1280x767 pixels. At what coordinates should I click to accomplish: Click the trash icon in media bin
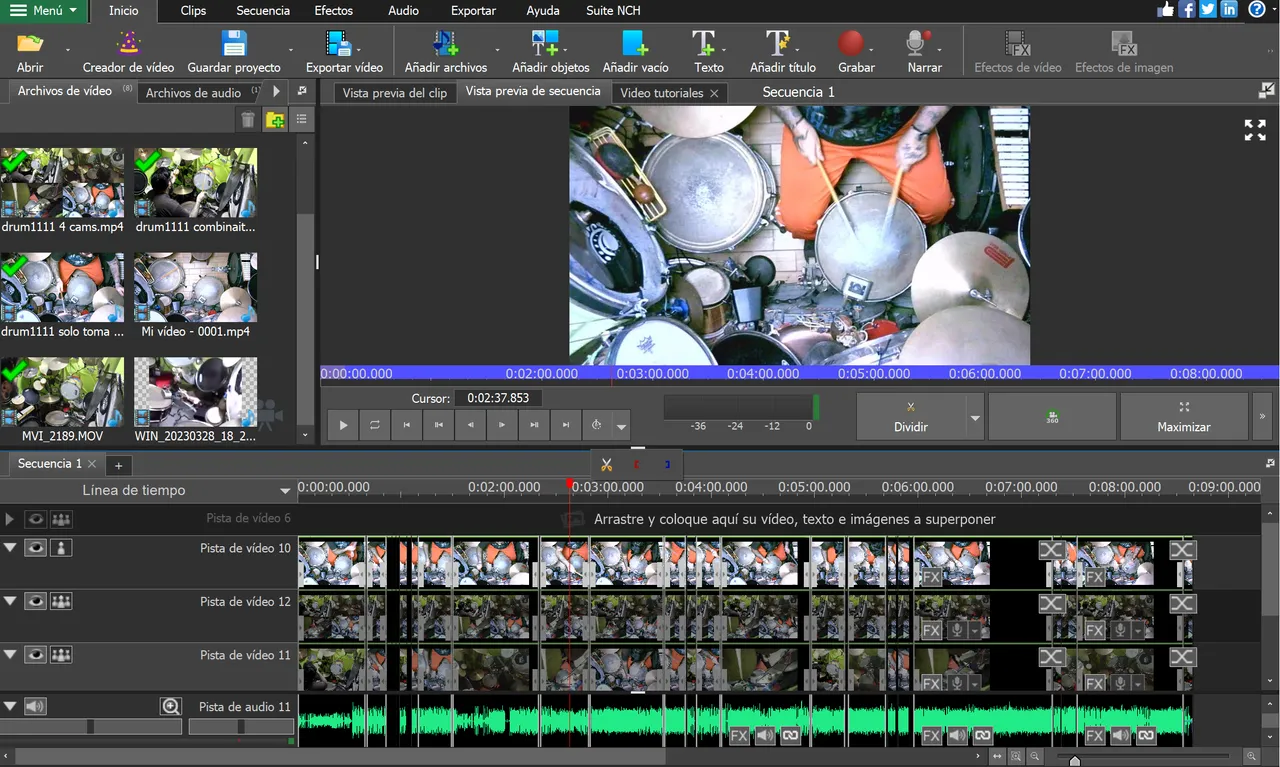[x=248, y=120]
